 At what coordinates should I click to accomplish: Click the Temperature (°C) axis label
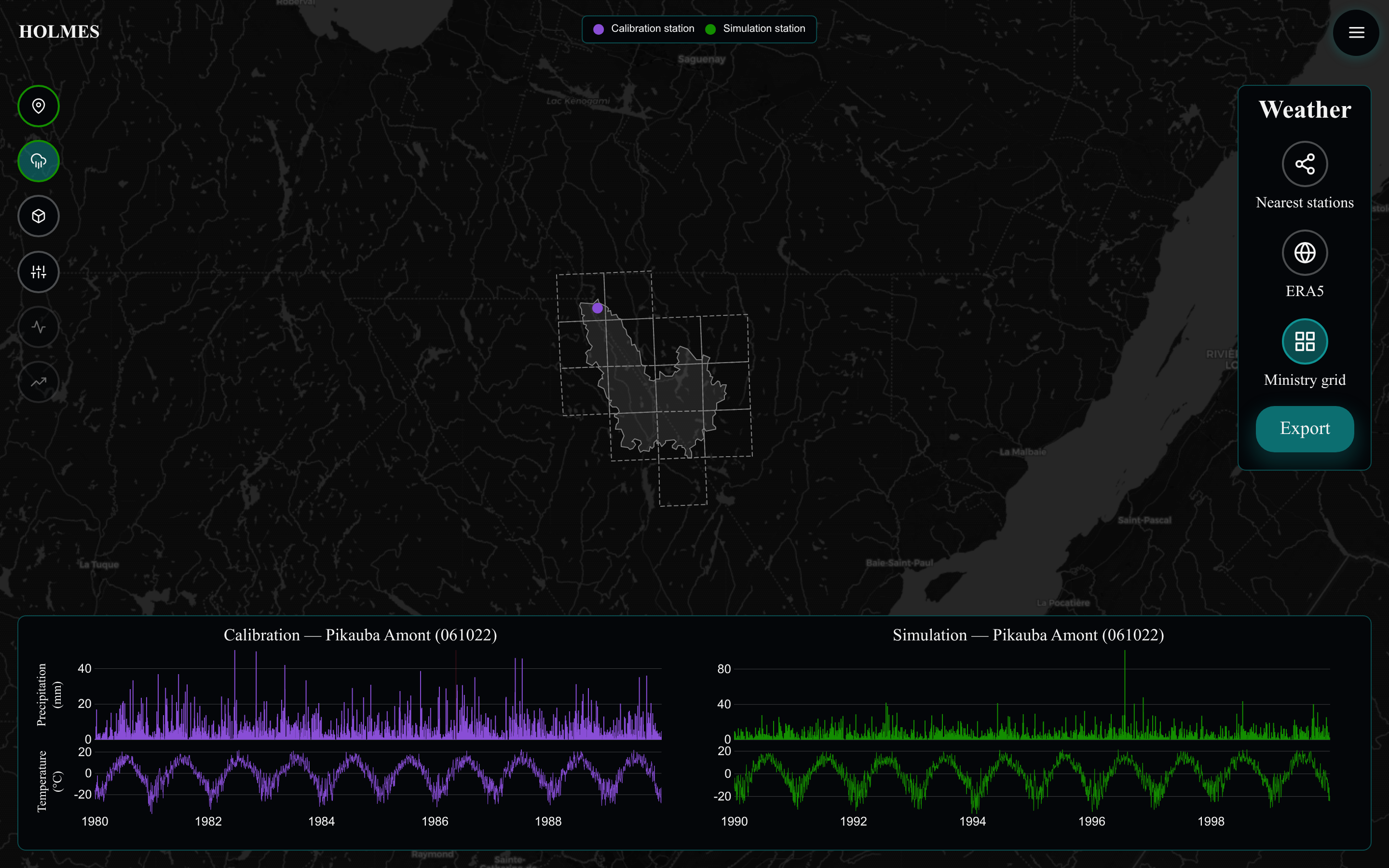pyautogui.click(x=49, y=781)
